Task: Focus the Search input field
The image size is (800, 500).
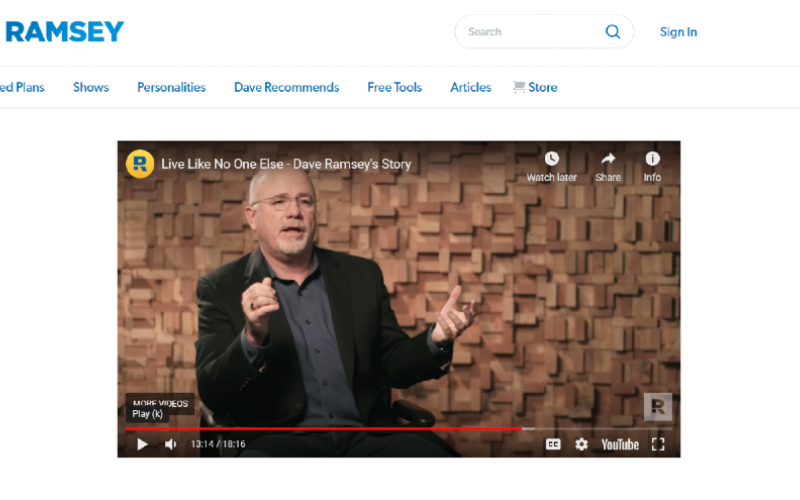Action: [544, 32]
